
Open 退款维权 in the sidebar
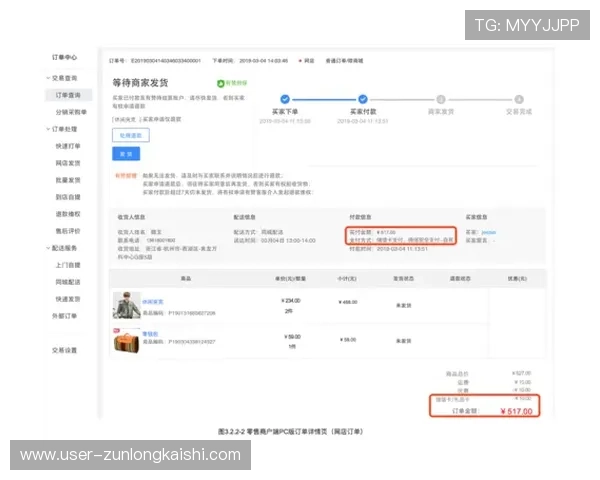(68, 214)
